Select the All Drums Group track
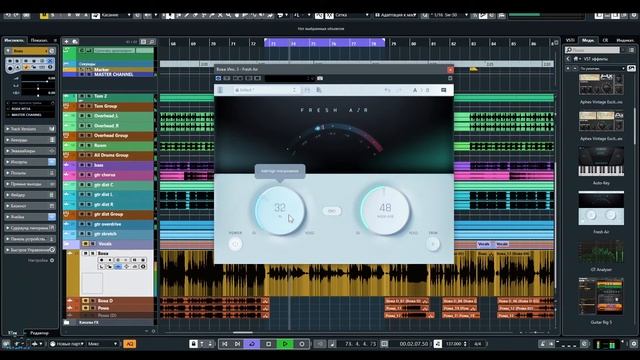The image size is (640, 360). tap(111, 156)
